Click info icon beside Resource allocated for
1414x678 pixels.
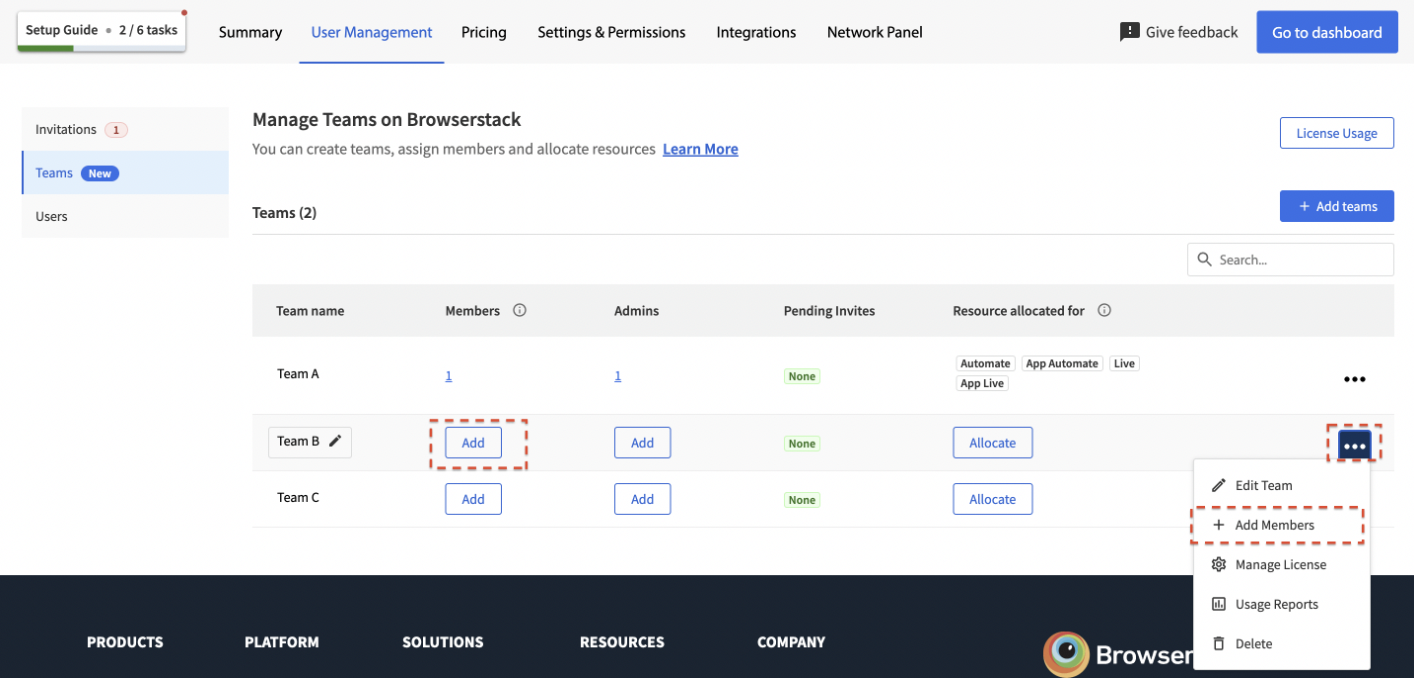point(1104,311)
